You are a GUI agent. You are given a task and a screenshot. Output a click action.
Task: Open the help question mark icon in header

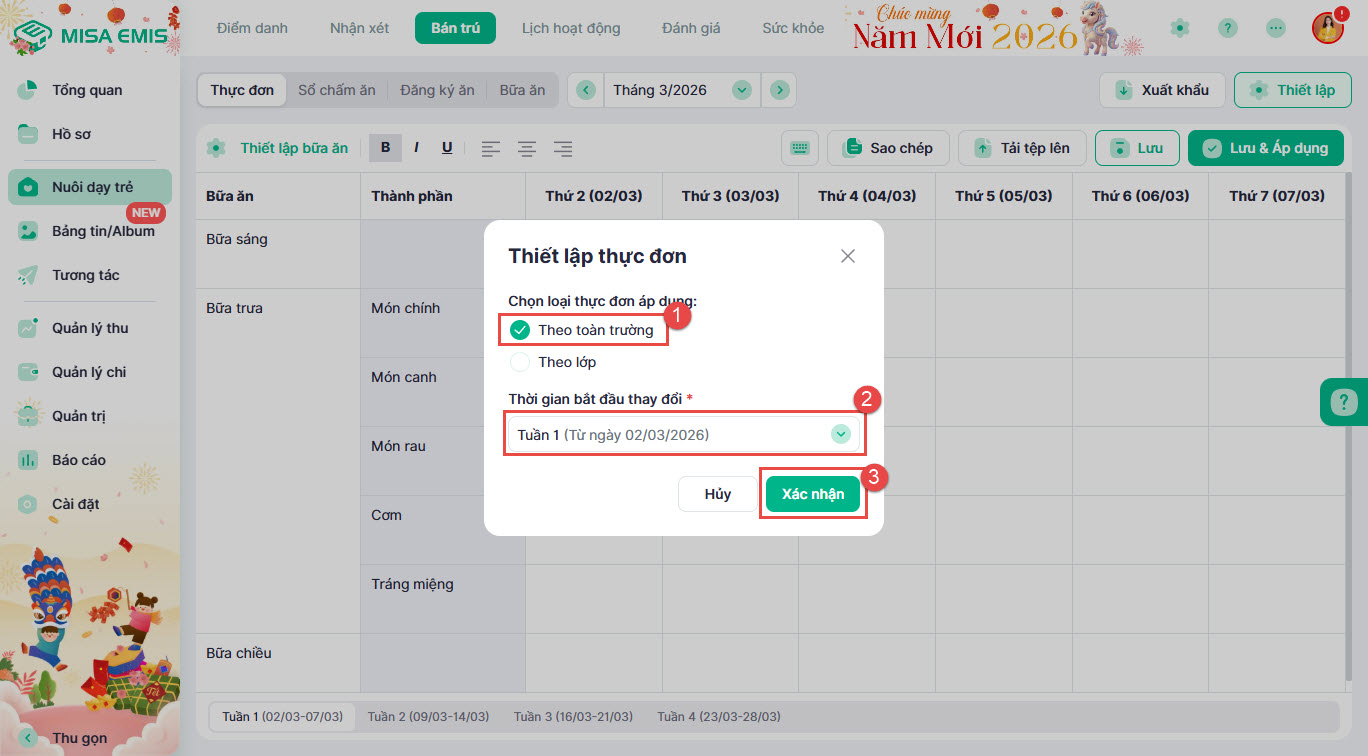tap(1228, 28)
